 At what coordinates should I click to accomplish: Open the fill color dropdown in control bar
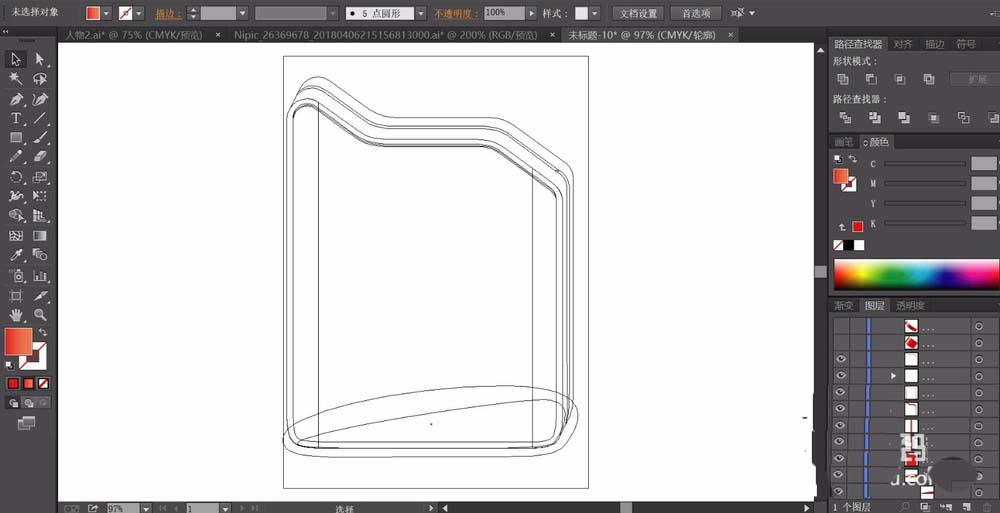[x=107, y=13]
